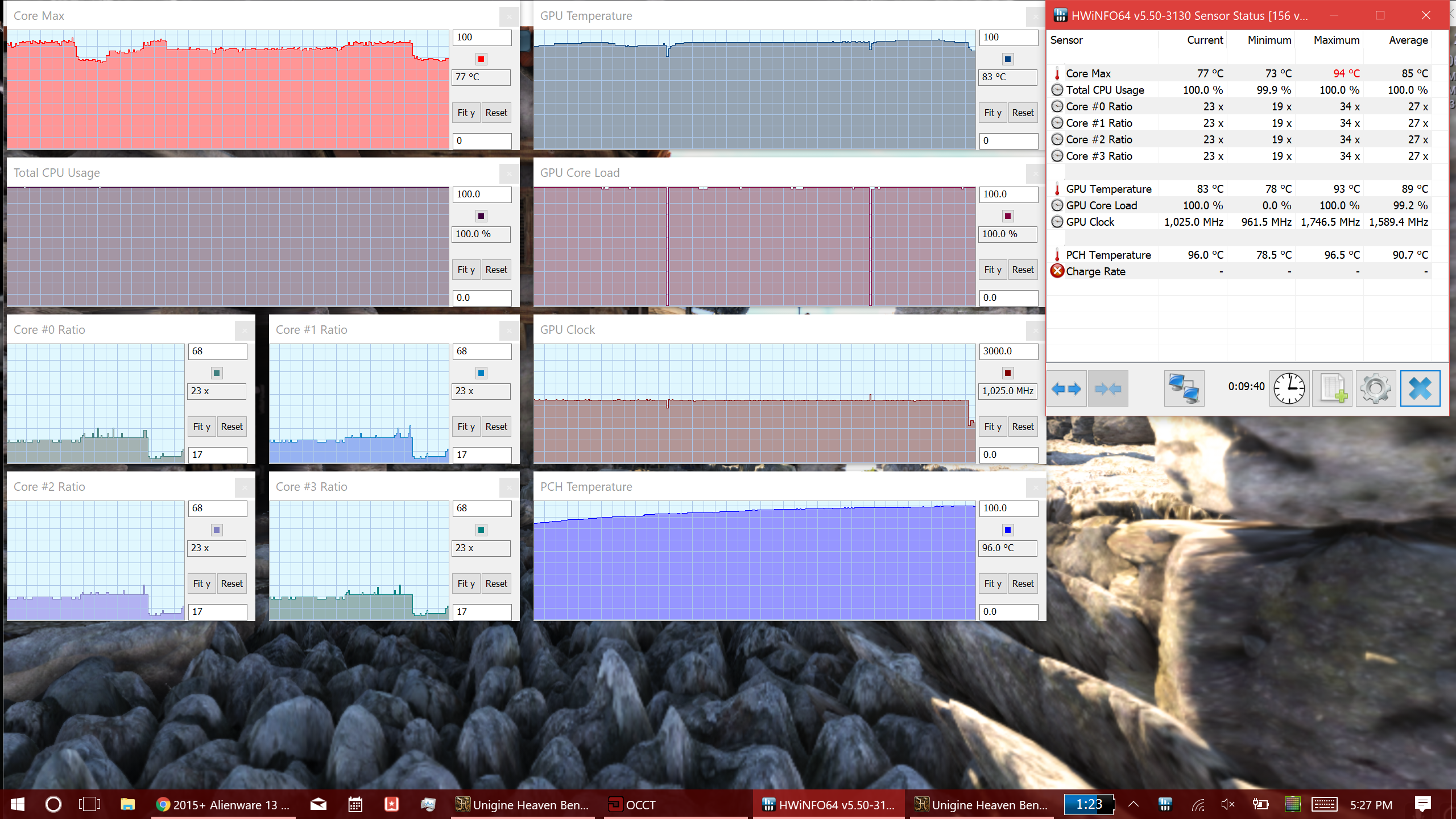The image size is (1456, 819).
Task: Edit GPU Clock maximum value 3000.0 field
Action: point(1008,351)
